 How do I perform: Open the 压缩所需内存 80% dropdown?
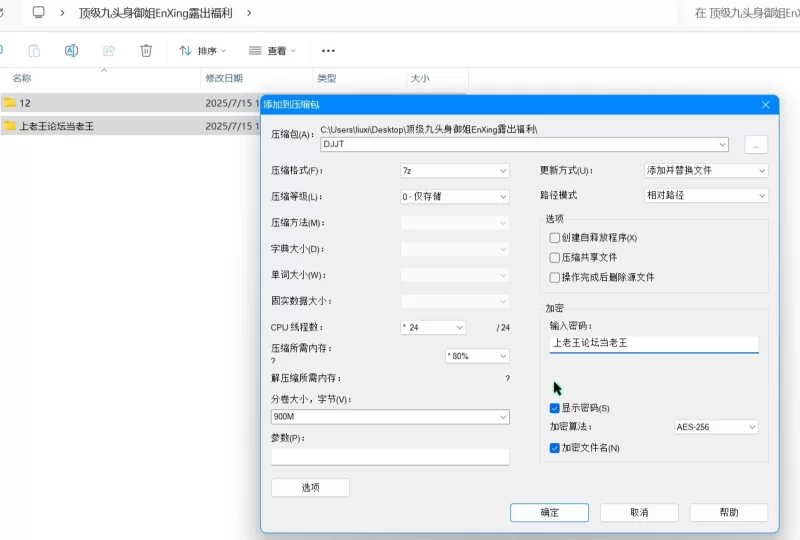click(477, 356)
